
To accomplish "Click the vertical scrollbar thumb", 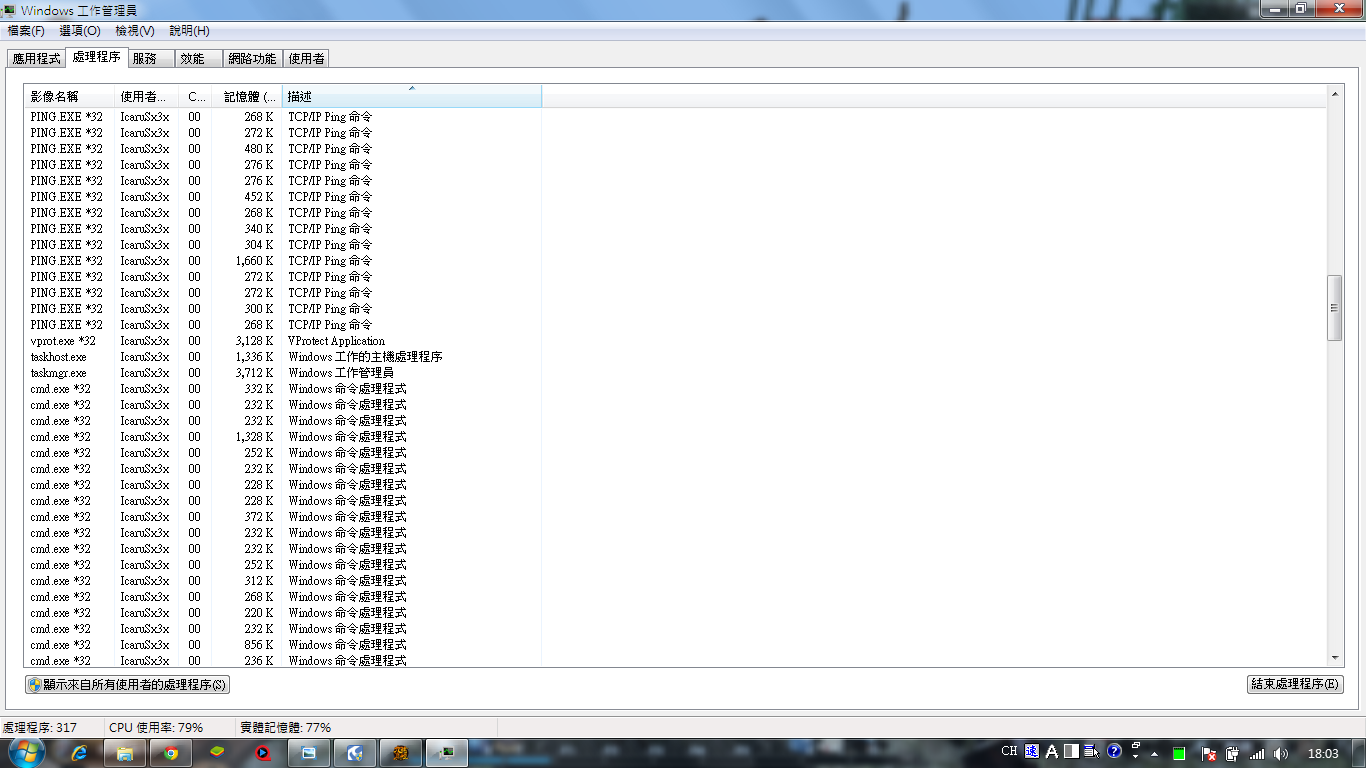I will coord(1334,308).
